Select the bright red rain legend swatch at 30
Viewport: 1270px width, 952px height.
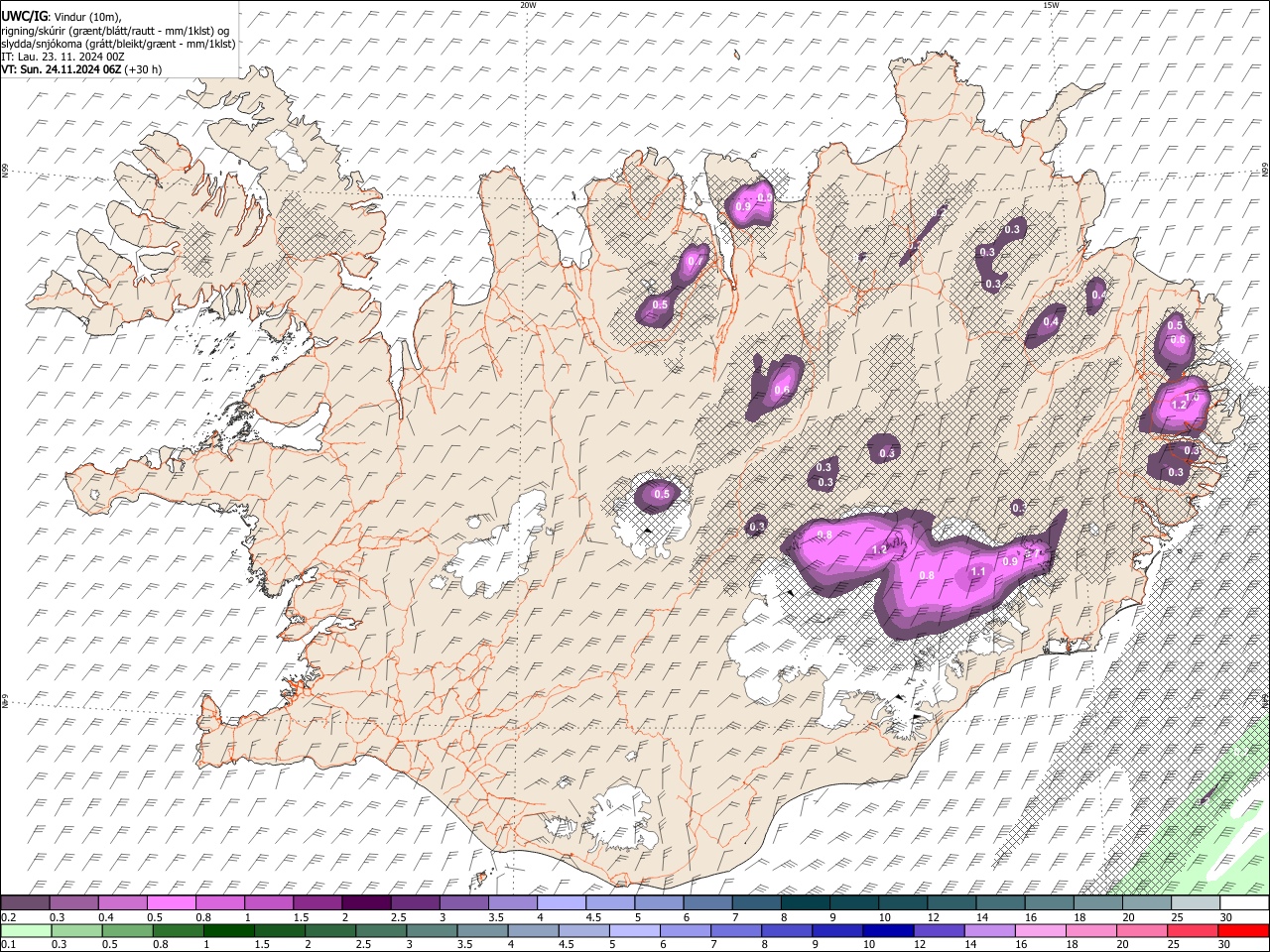pos(1244,930)
